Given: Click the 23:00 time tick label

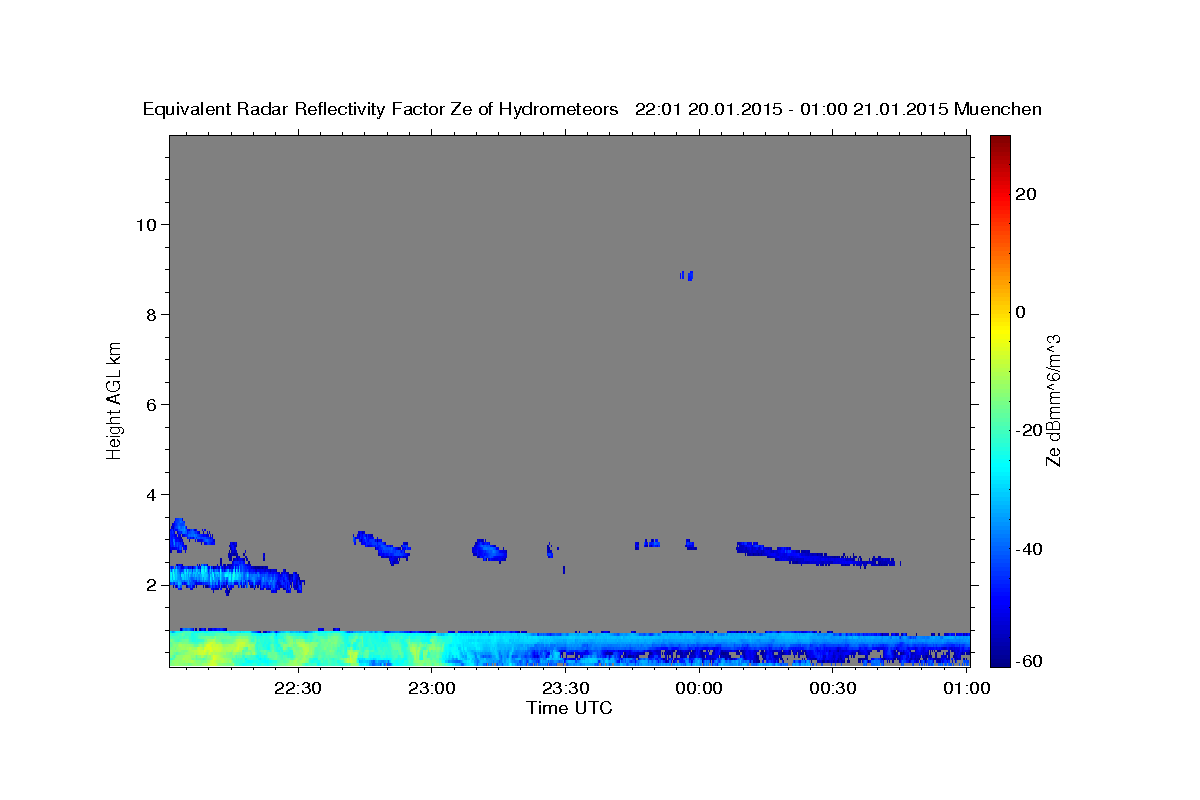Looking at the screenshot, I should 432,688.
